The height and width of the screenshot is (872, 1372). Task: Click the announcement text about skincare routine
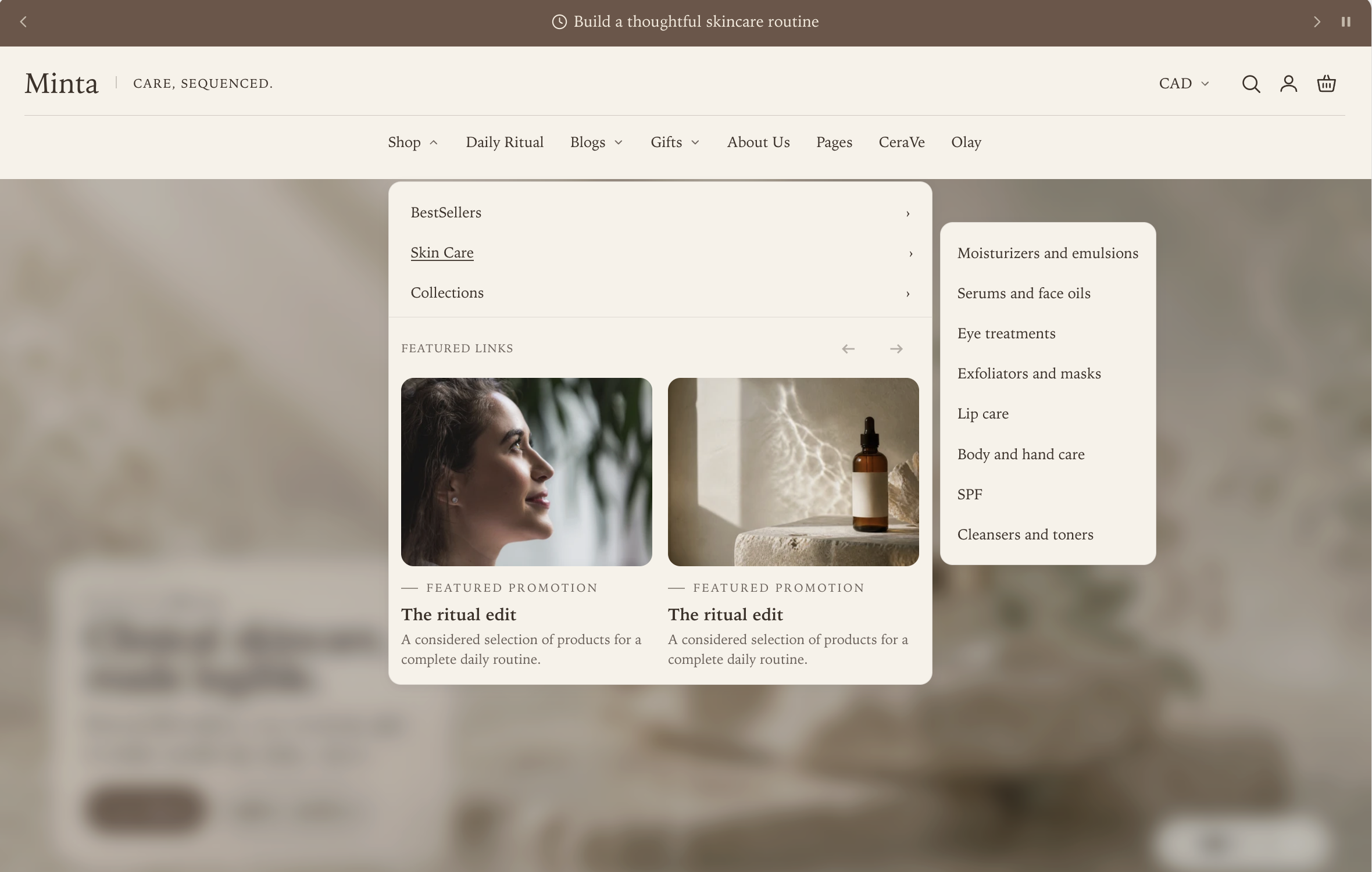tap(696, 22)
